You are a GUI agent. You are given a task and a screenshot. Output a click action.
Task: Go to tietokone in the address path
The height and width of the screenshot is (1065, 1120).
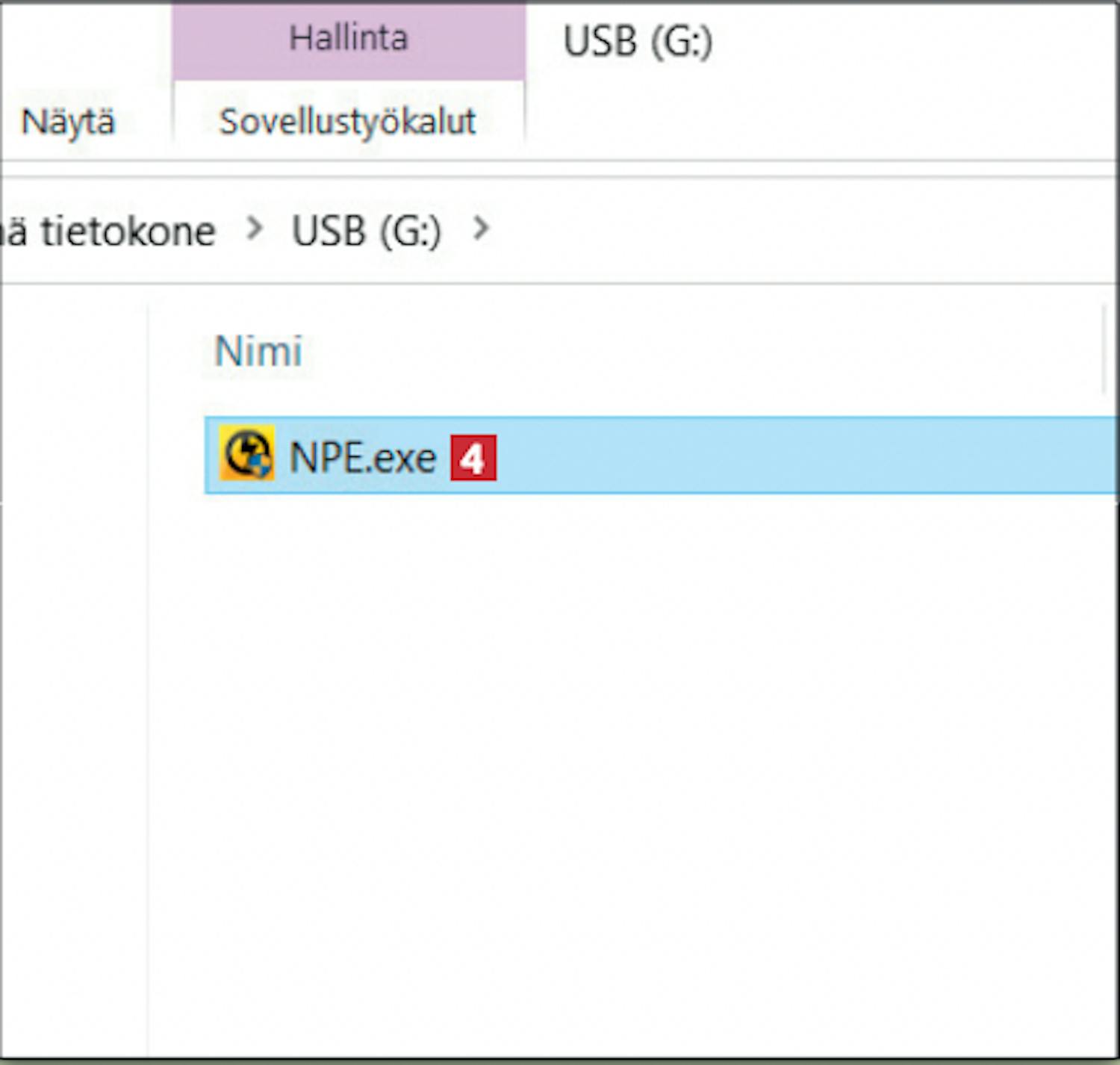(x=127, y=232)
